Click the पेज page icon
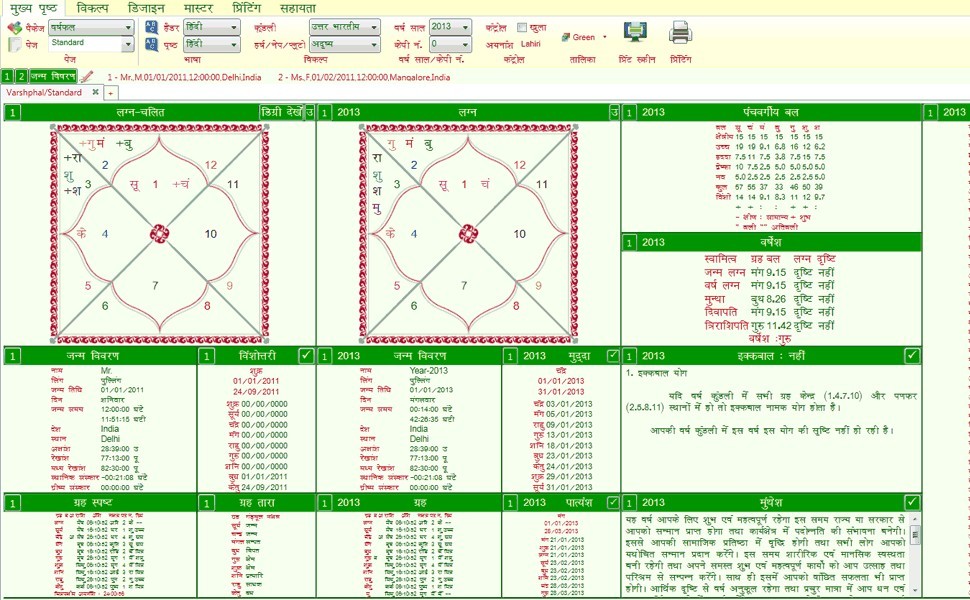The width and height of the screenshot is (970, 600). [x=14, y=45]
